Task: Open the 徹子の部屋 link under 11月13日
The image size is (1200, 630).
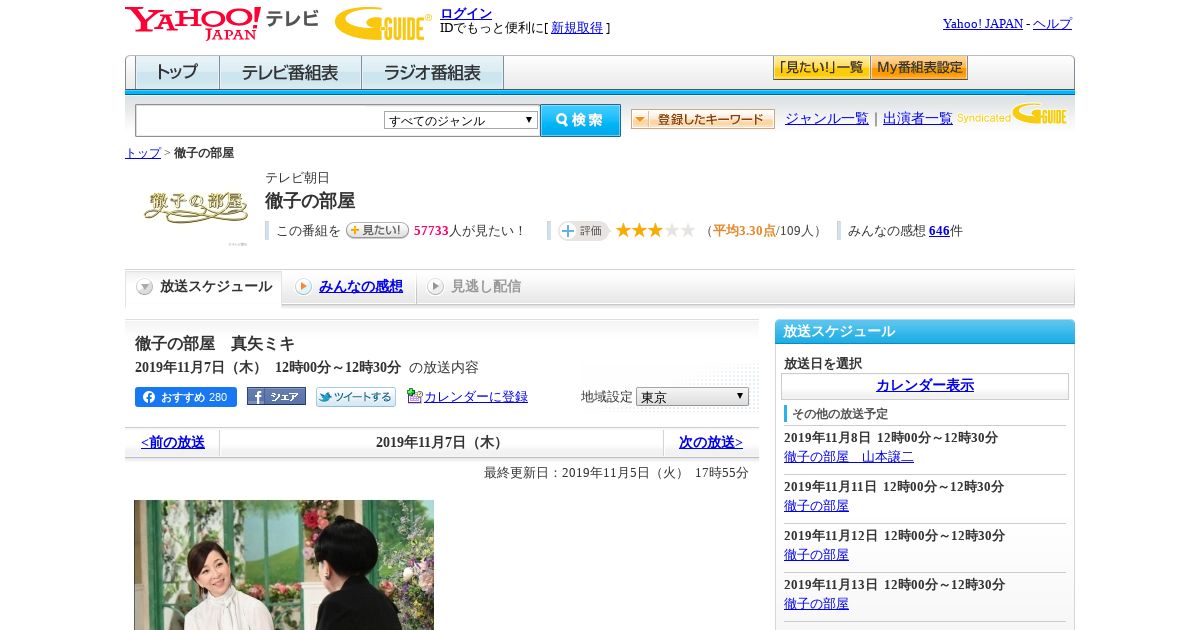Action: (816, 604)
